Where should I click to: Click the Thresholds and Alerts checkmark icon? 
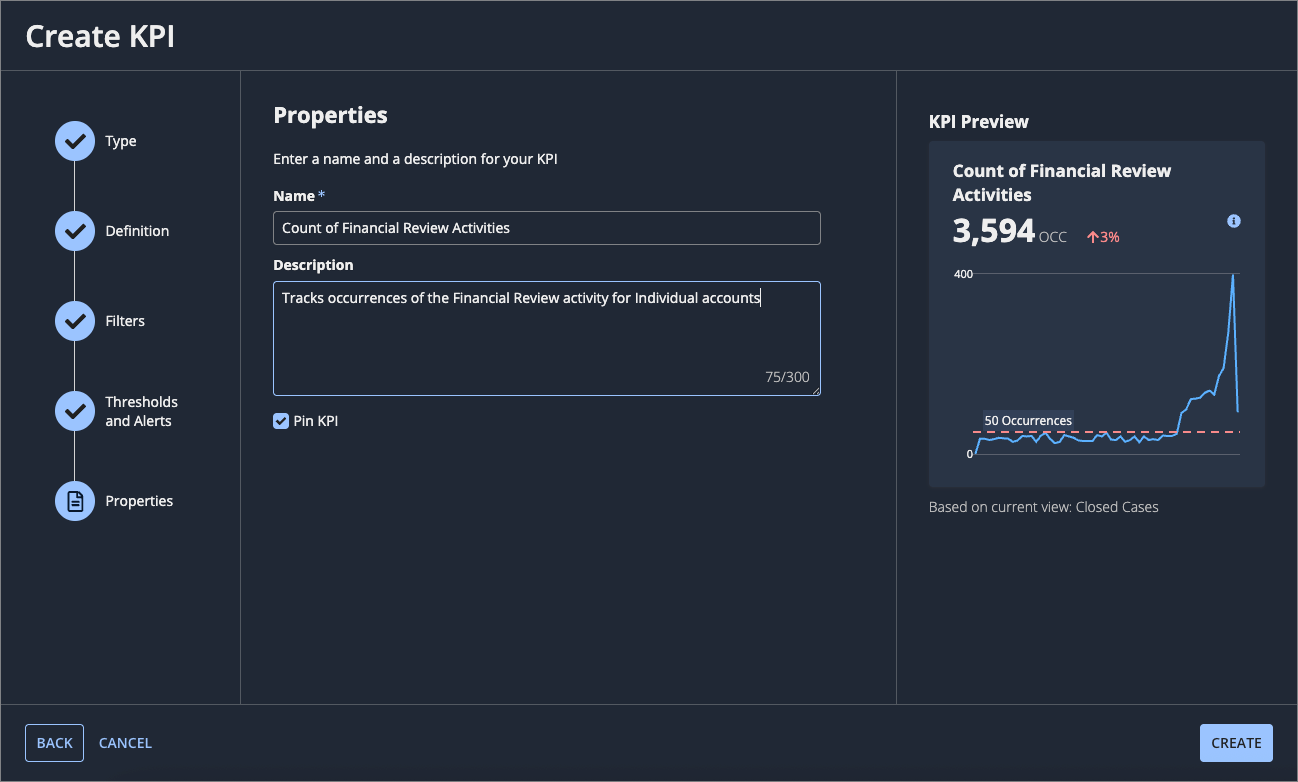74,411
